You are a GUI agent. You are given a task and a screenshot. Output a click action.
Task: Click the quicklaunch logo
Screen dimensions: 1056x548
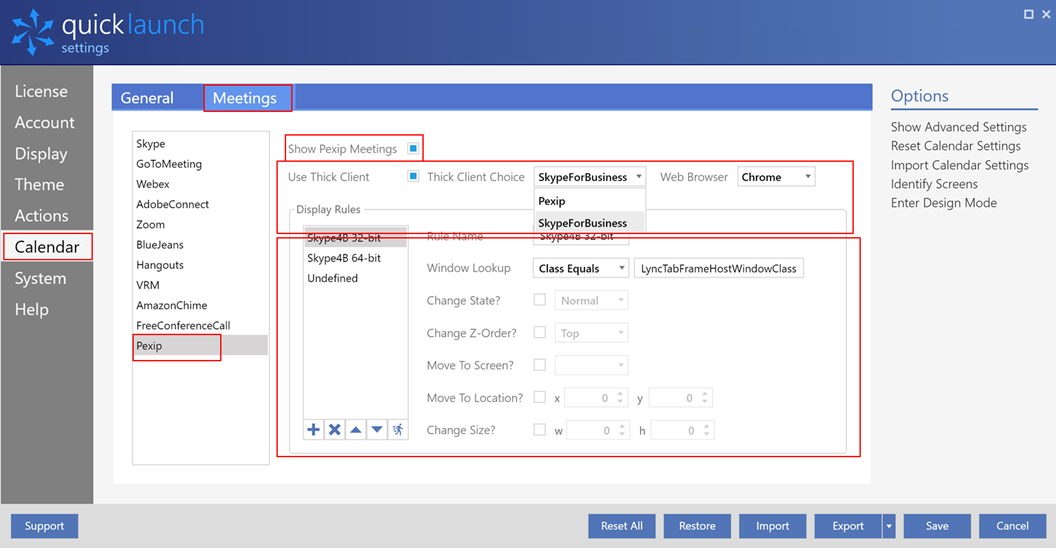108,32
